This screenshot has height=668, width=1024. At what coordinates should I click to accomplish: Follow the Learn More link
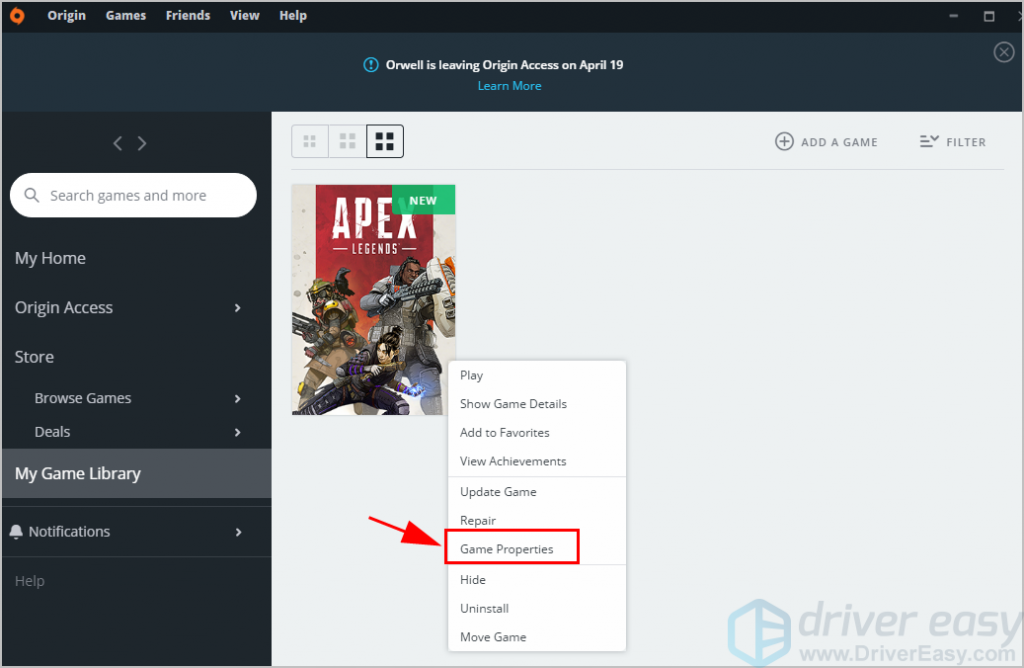tap(509, 86)
